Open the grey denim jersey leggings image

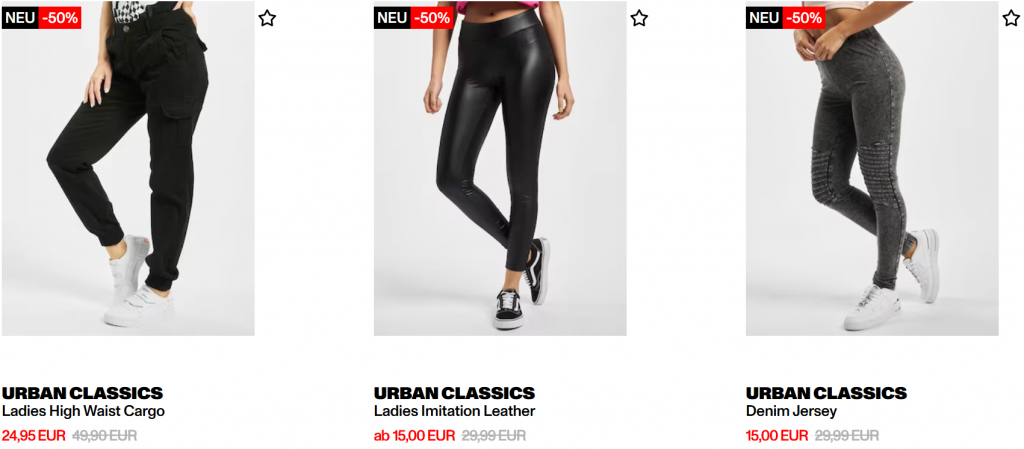(x=872, y=168)
